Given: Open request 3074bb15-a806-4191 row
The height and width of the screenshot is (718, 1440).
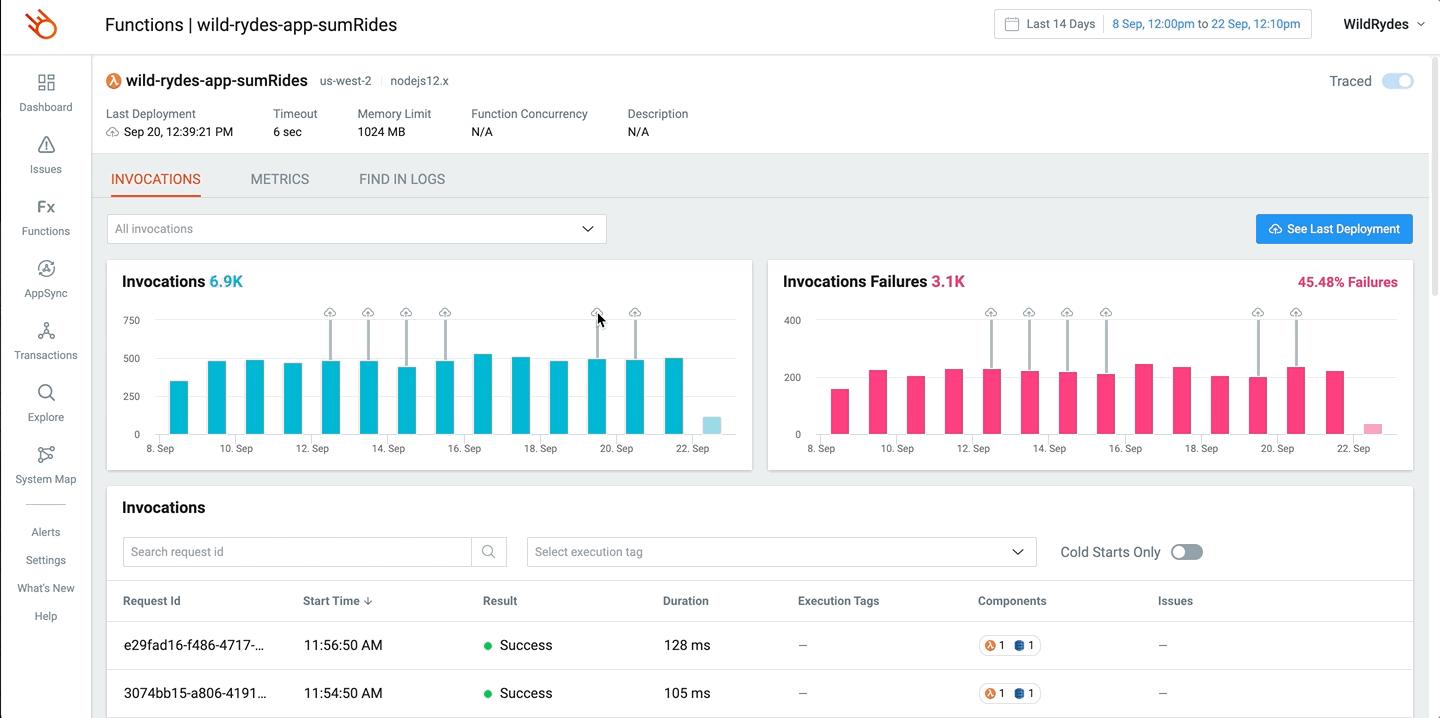Looking at the screenshot, I should (x=760, y=693).
